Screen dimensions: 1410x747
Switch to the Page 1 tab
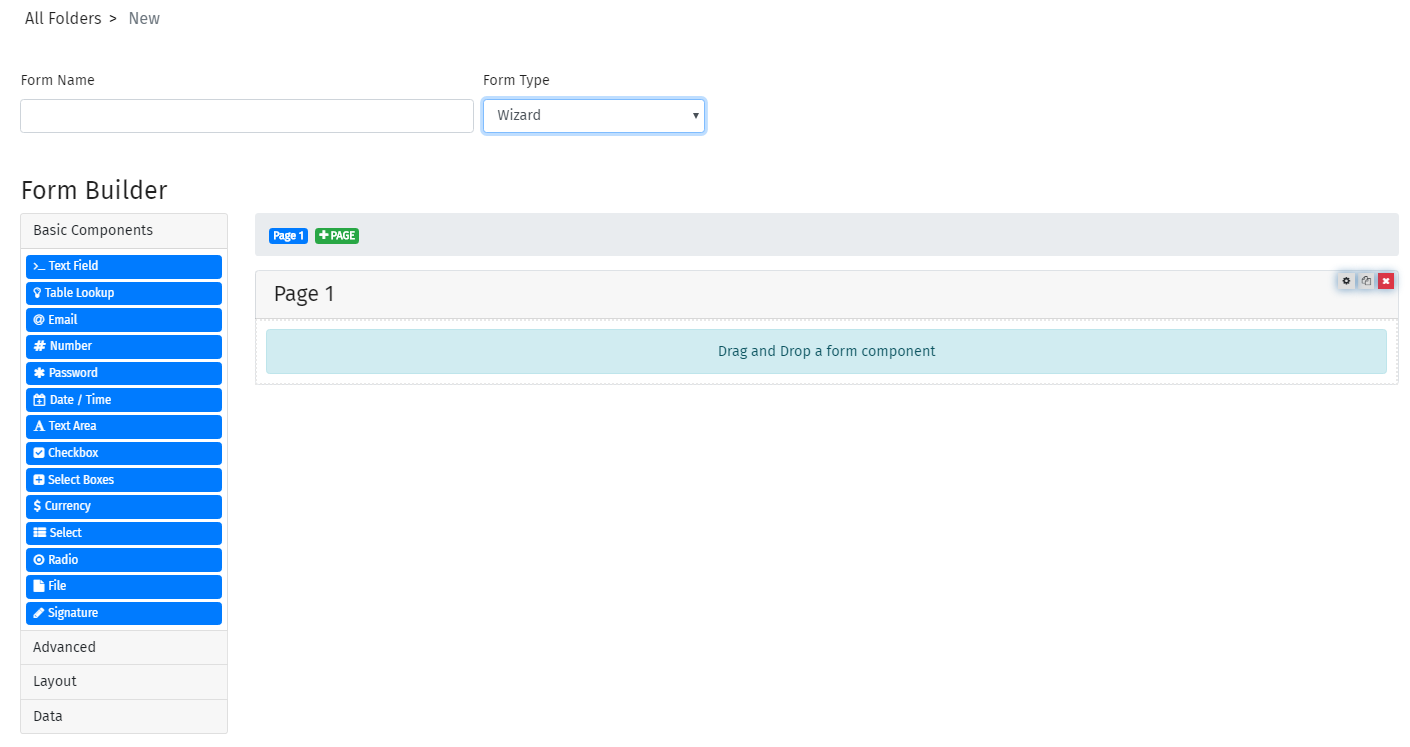pyautogui.click(x=288, y=235)
